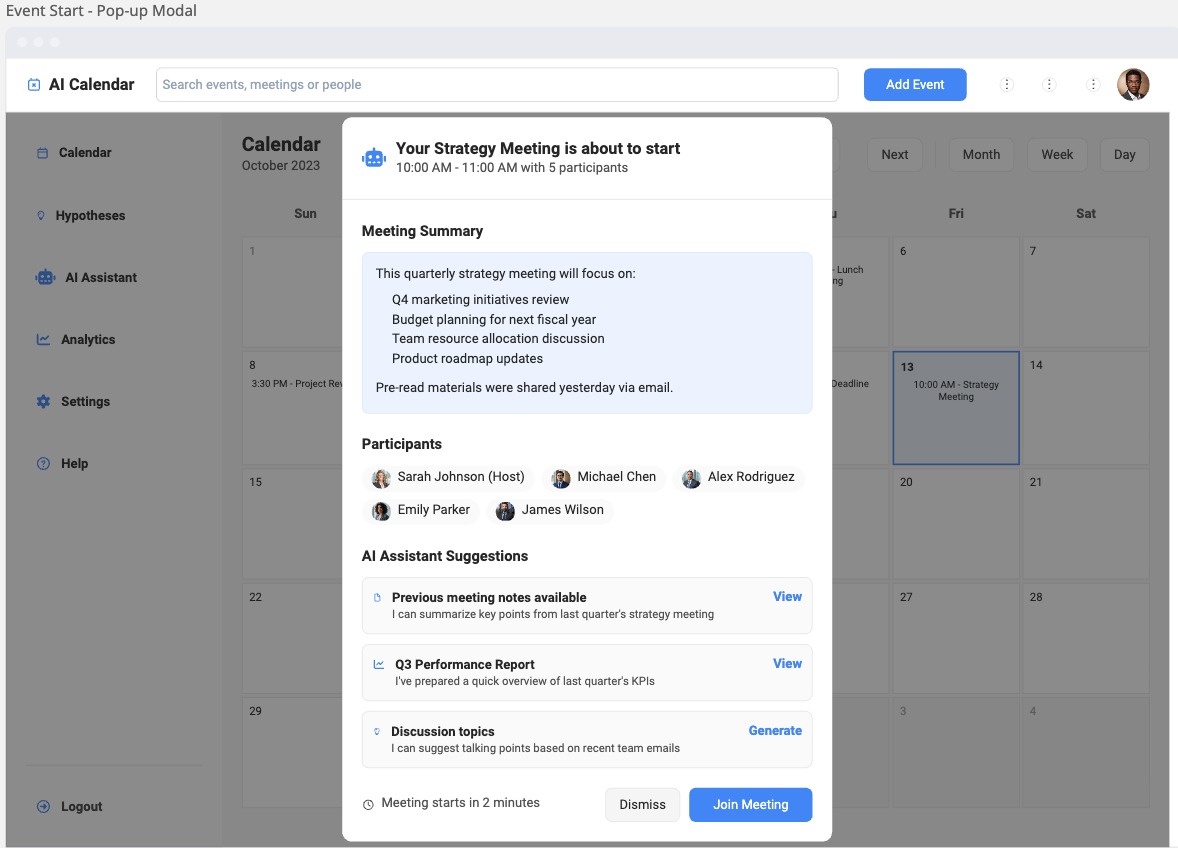The height and width of the screenshot is (848, 1178).
Task: Open the AI Assistant section in the sidebar
Action: point(44,277)
